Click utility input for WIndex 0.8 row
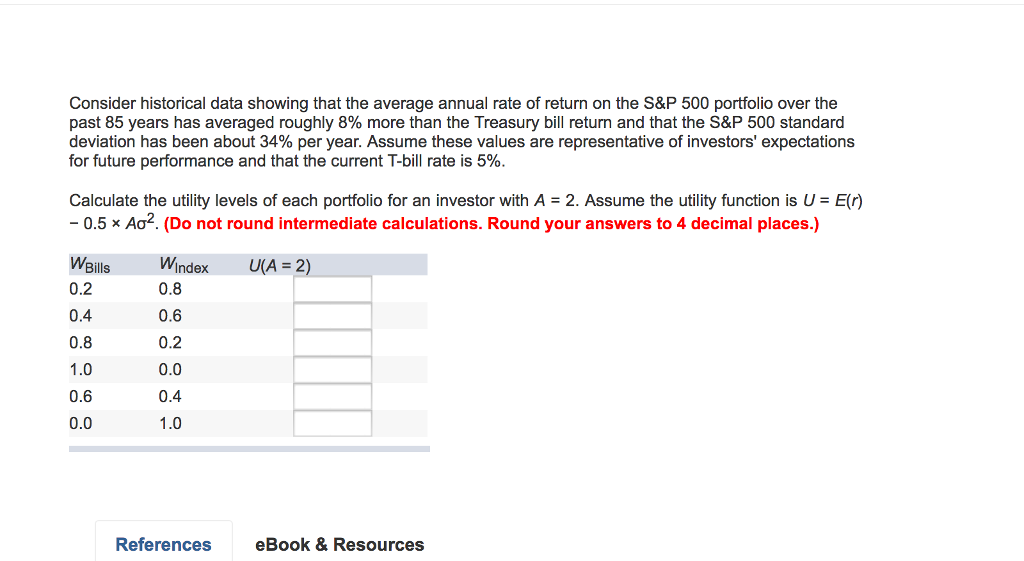This screenshot has height=561, width=1024. coord(332,289)
